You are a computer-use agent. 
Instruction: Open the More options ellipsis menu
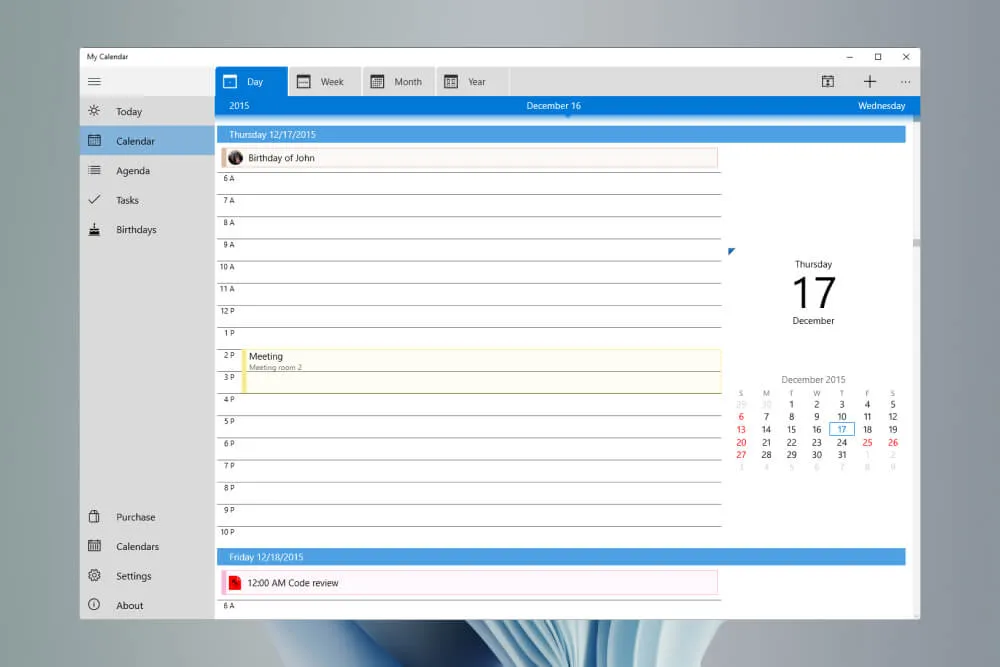coord(905,81)
